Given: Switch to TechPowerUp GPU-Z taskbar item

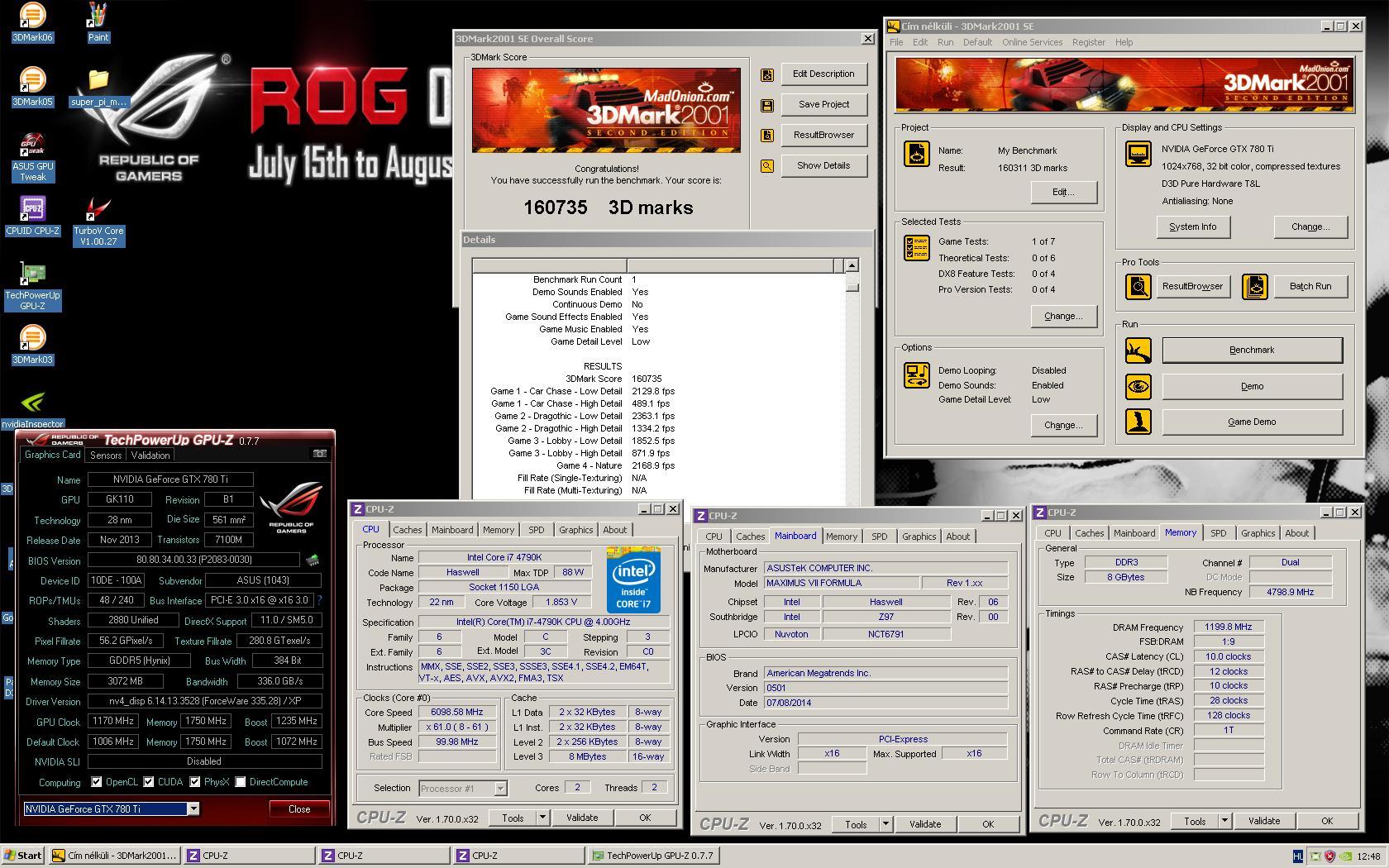Looking at the screenshot, I should 653,856.
